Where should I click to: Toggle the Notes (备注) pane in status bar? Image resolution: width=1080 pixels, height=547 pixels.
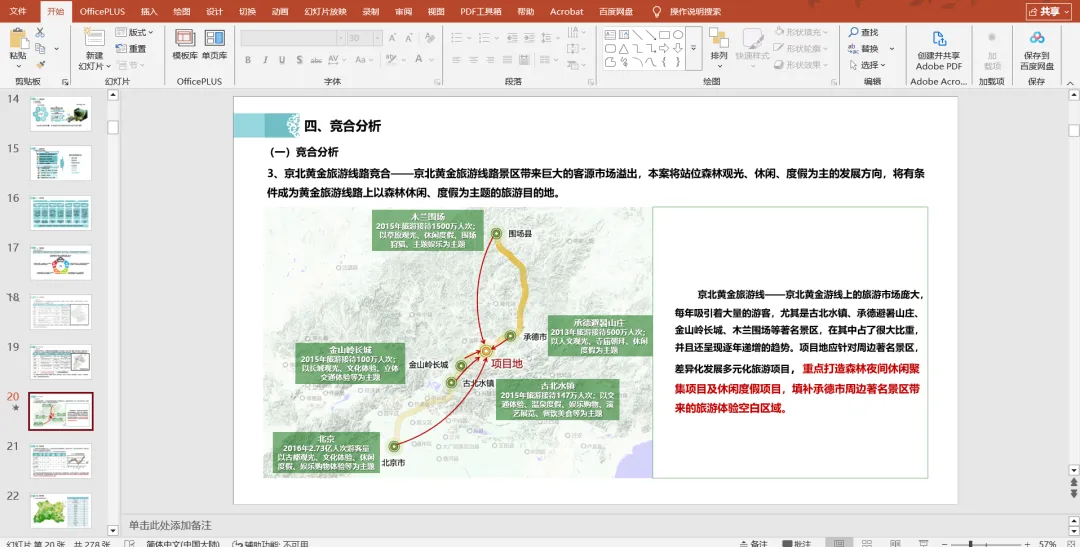pos(754,544)
